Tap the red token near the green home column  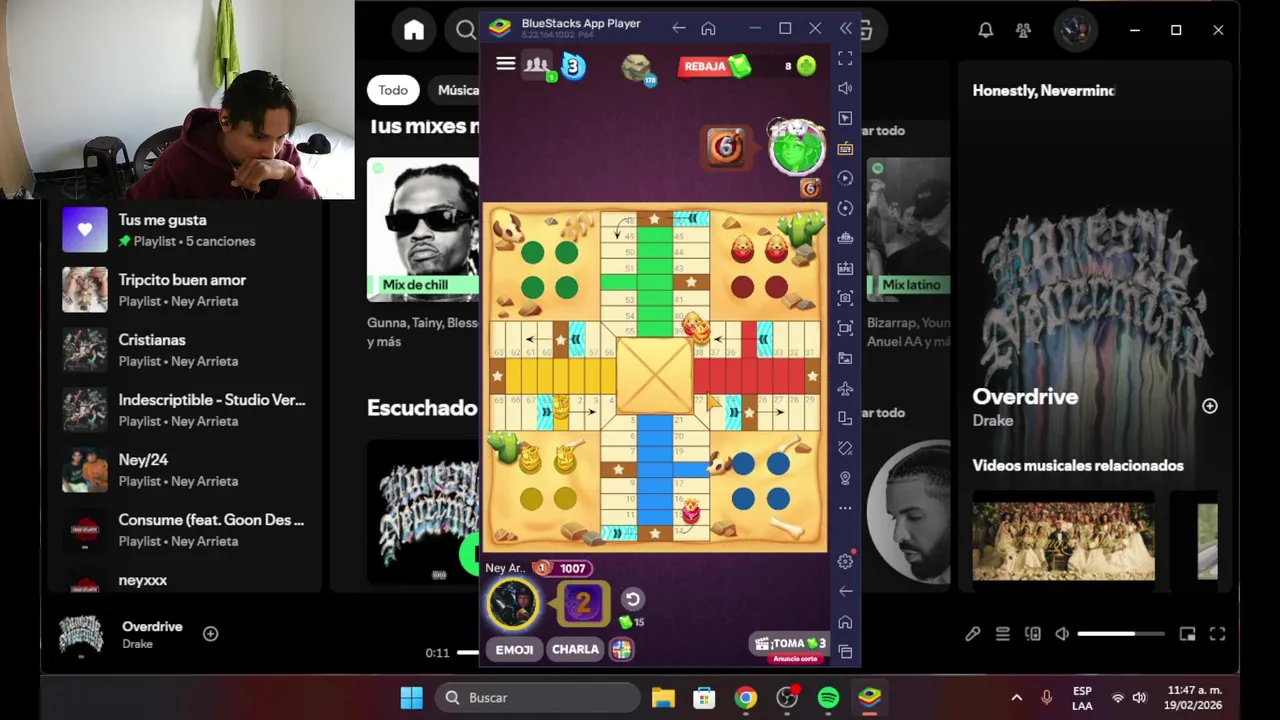(694, 327)
